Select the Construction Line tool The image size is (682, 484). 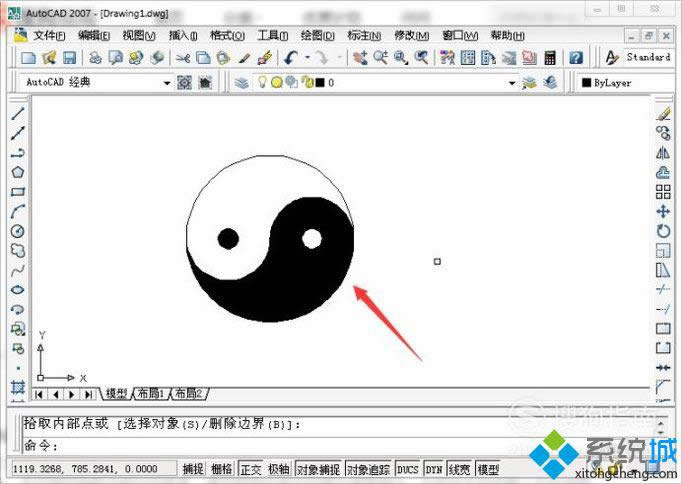(x=17, y=133)
